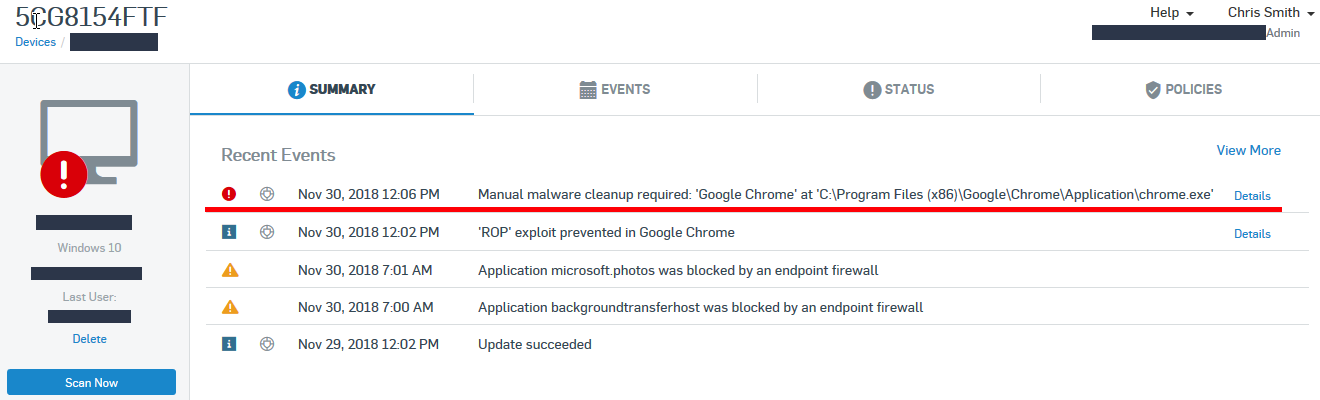Click the Delete link under Last User
Image resolution: width=1320 pixels, height=400 pixels.
(x=89, y=339)
